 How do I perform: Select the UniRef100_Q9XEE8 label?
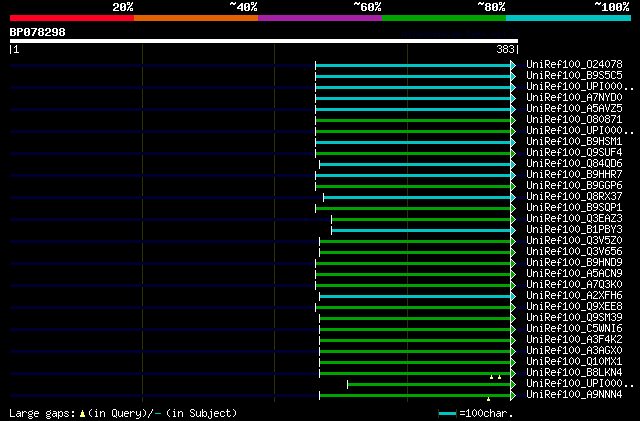tap(574, 307)
